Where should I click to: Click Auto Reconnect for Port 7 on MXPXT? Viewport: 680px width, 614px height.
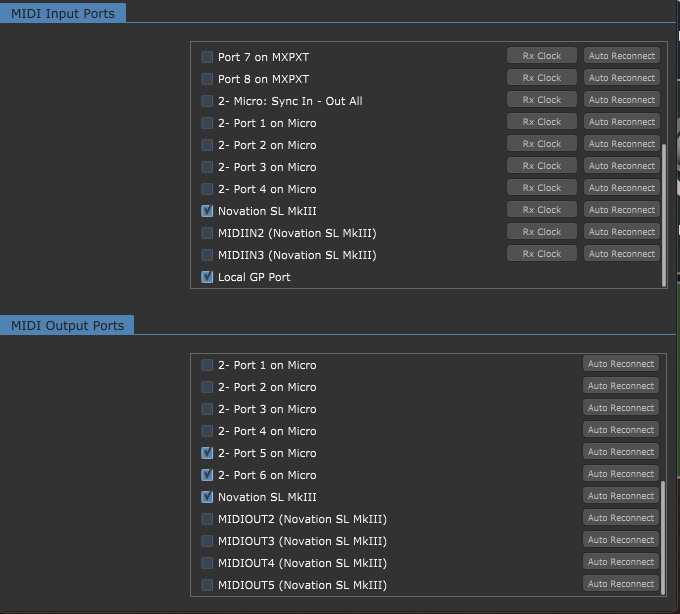[x=621, y=56]
